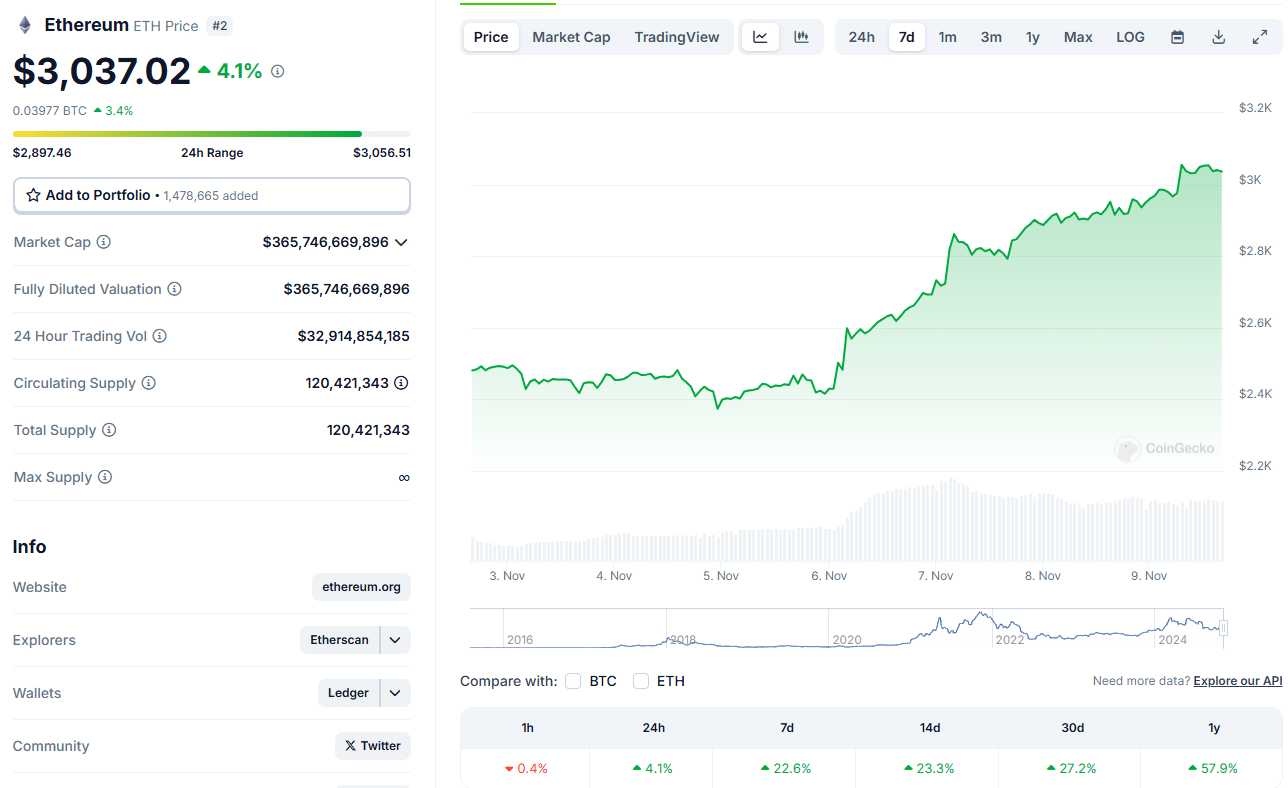Click the 24 Hour Trading Vol info icon
Viewport: 1288px width, 788px height.
(x=160, y=336)
